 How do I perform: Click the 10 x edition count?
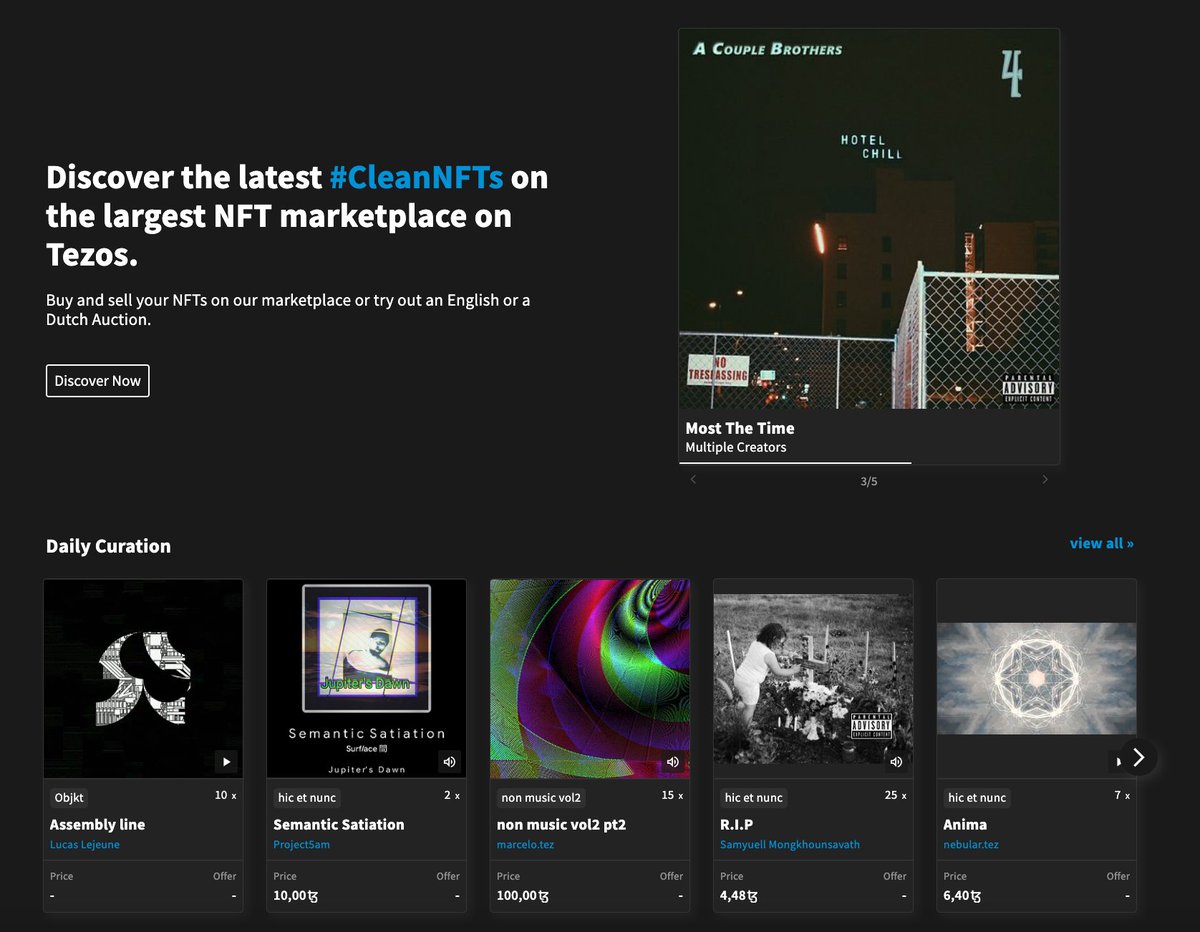(x=226, y=796)
